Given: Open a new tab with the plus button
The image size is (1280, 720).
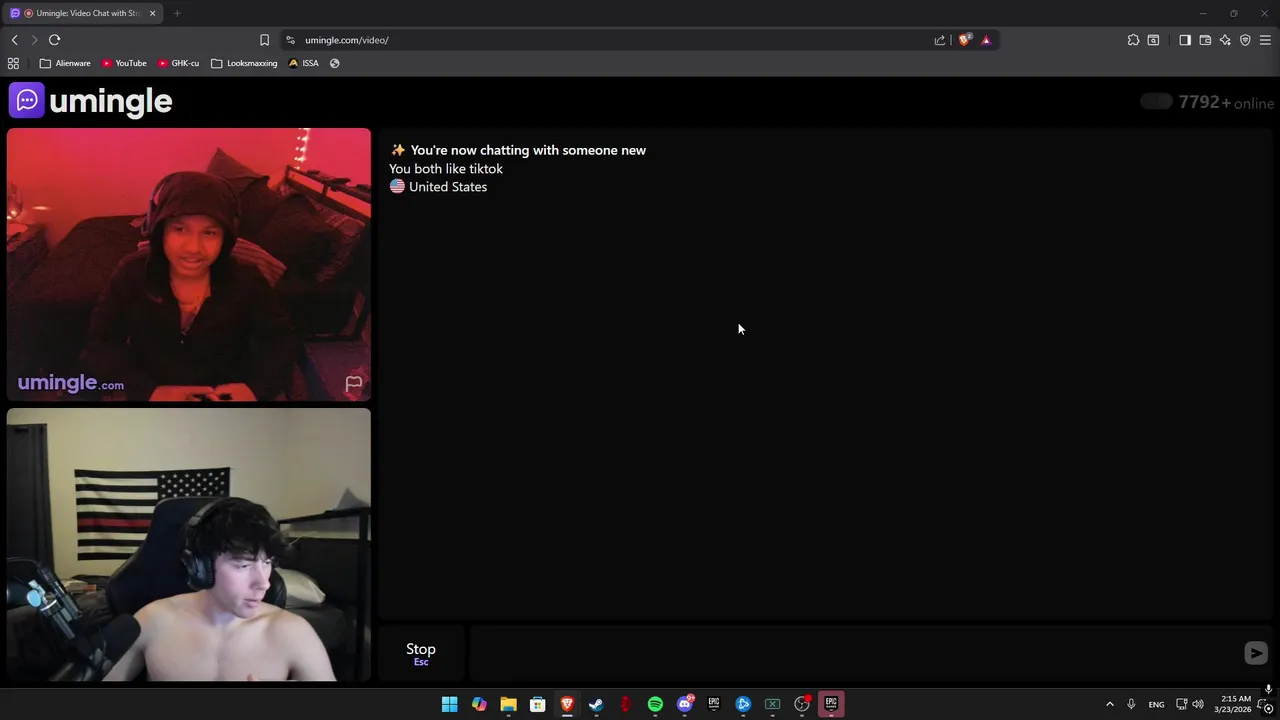Looking at the screenshot, I should [177, 13].
